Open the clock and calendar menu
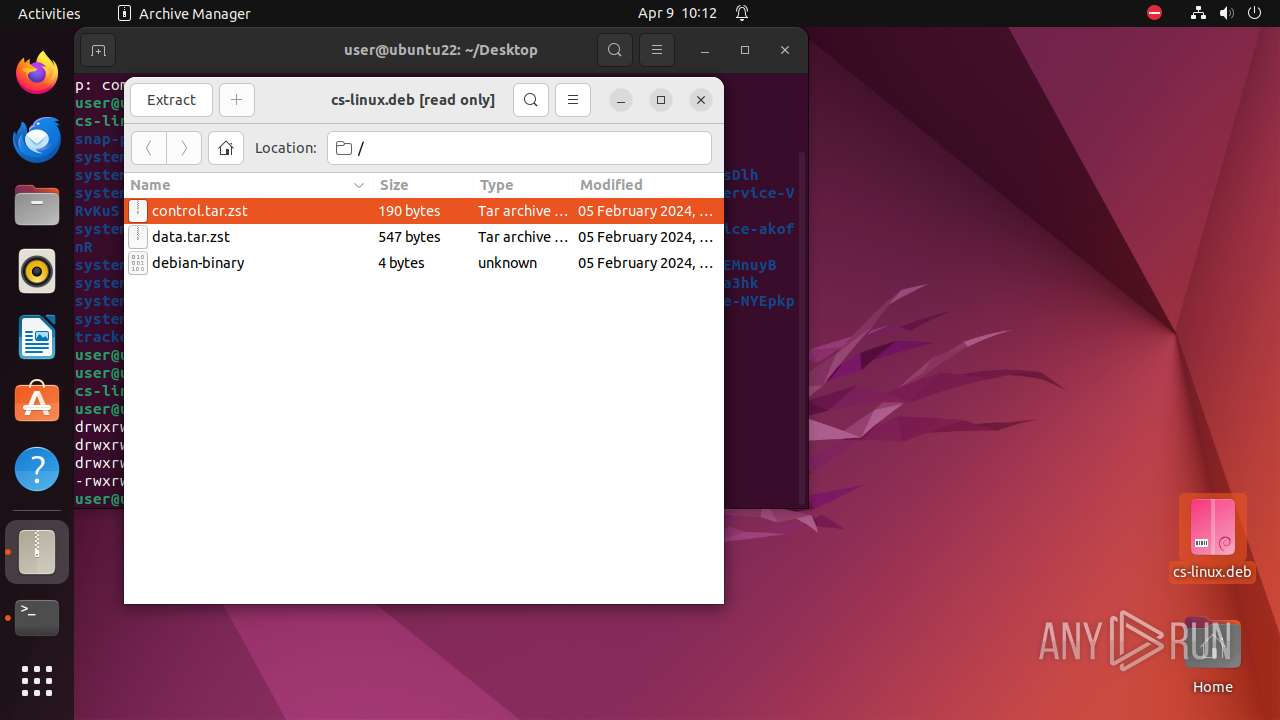This screenshot has height=720, width=1280. pos(677,13)
